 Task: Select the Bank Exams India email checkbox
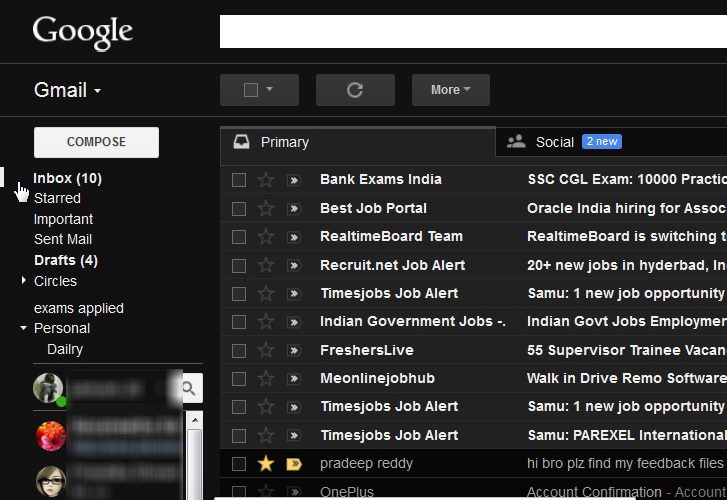click(239, 180)
